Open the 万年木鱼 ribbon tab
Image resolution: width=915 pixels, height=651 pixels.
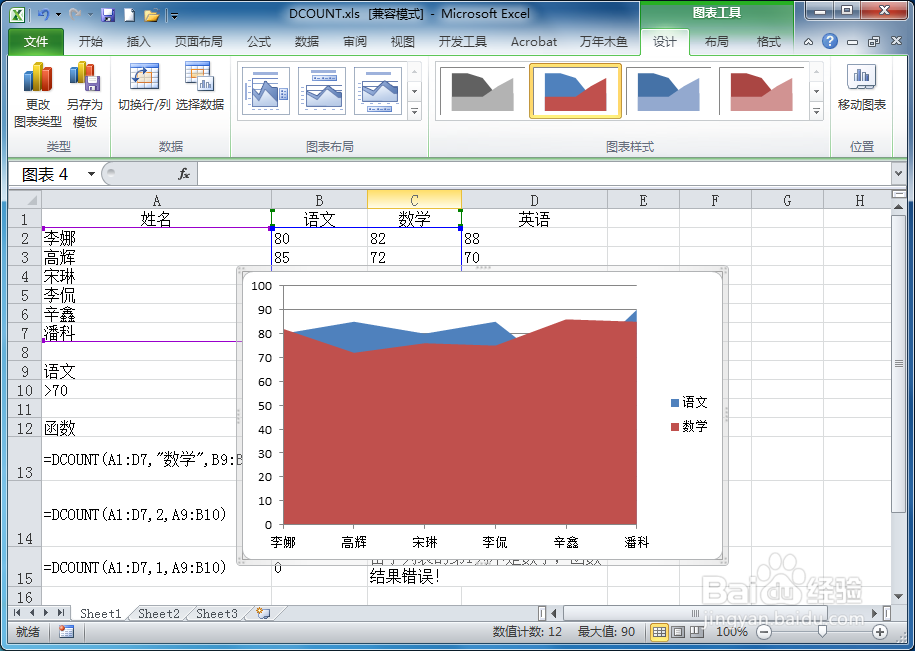coord(603,41)
